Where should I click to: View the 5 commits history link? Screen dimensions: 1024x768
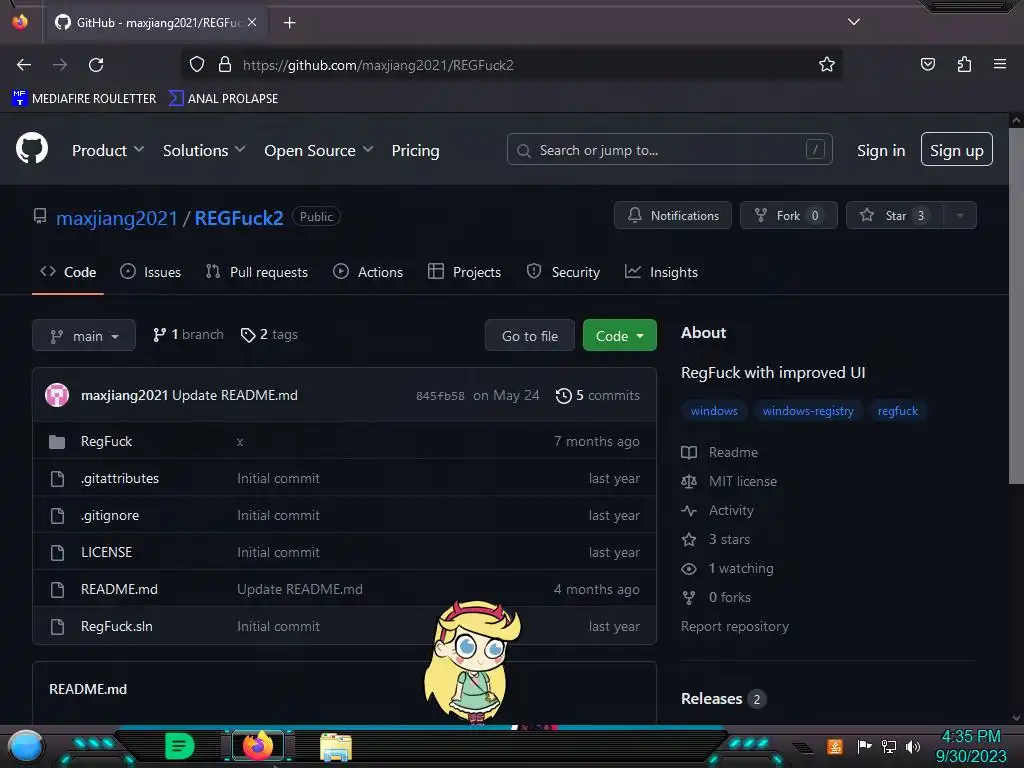[x=598, y=395]
